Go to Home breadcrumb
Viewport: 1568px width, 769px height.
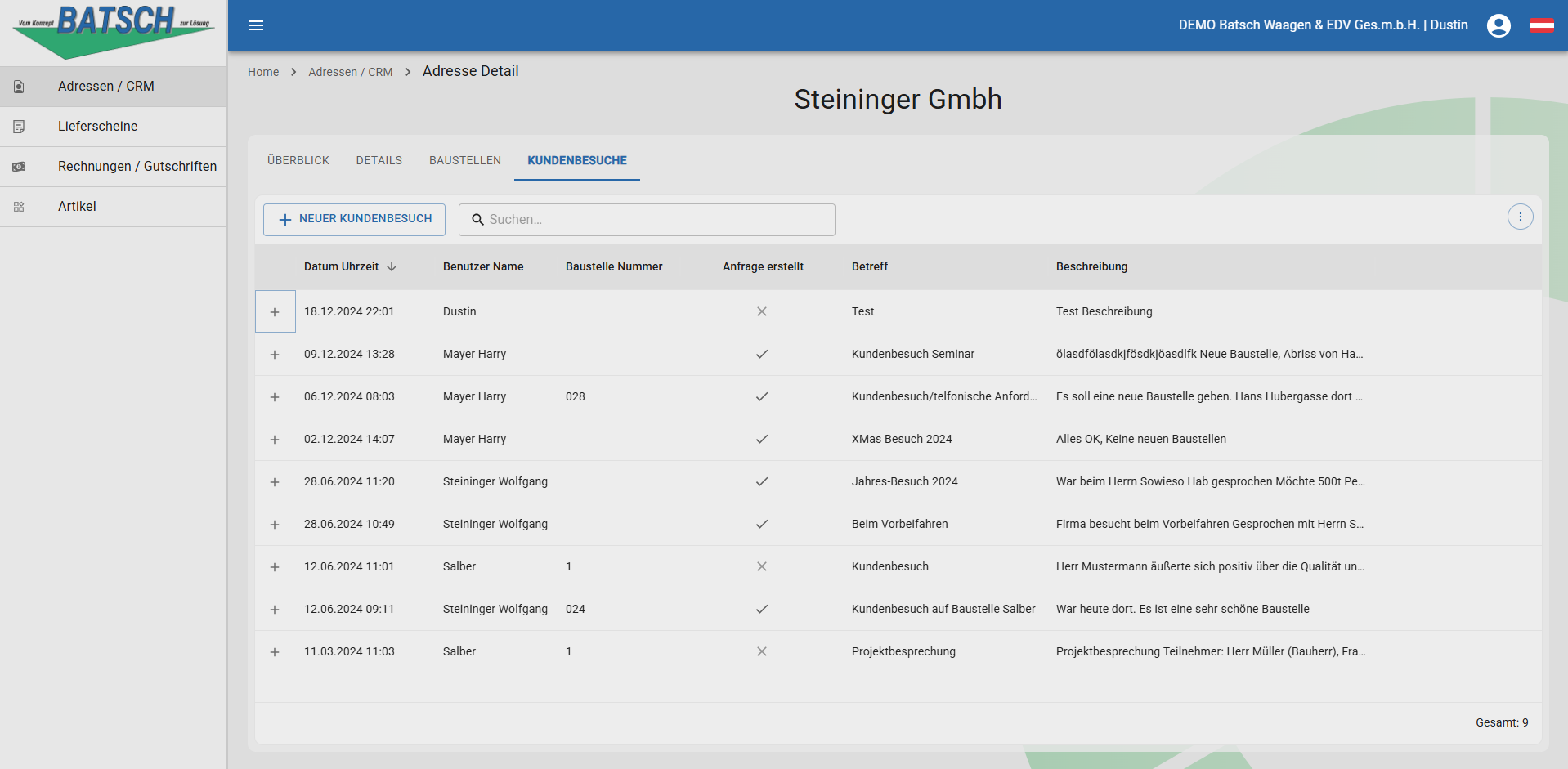263,72
